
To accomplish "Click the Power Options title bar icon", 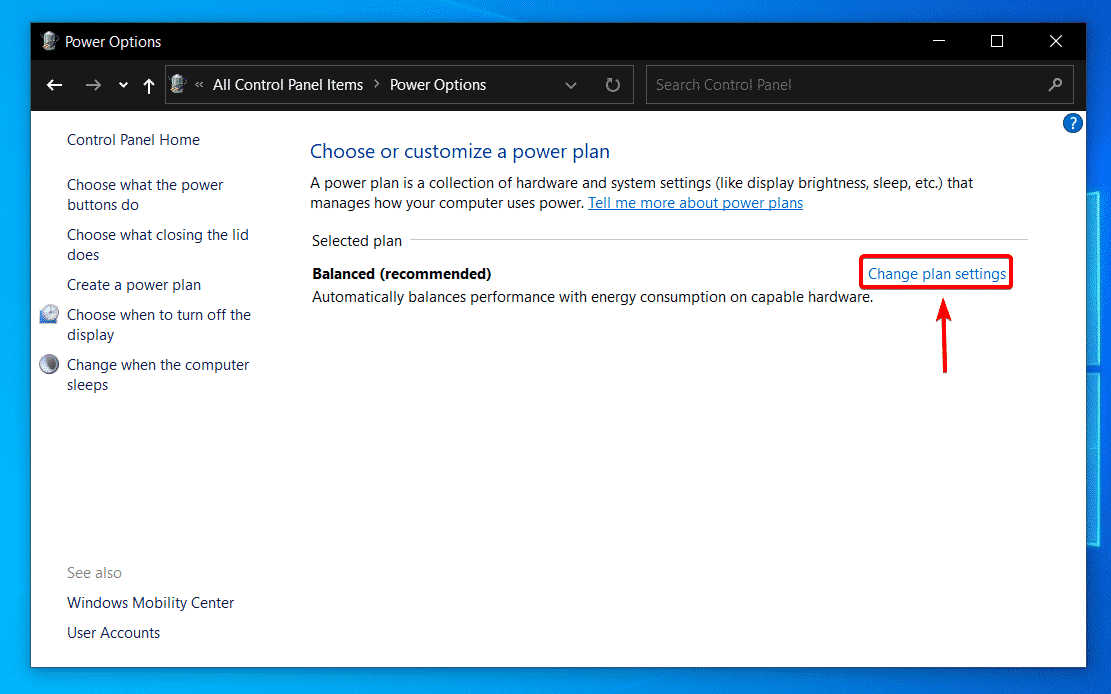I will tap(49, 41).
